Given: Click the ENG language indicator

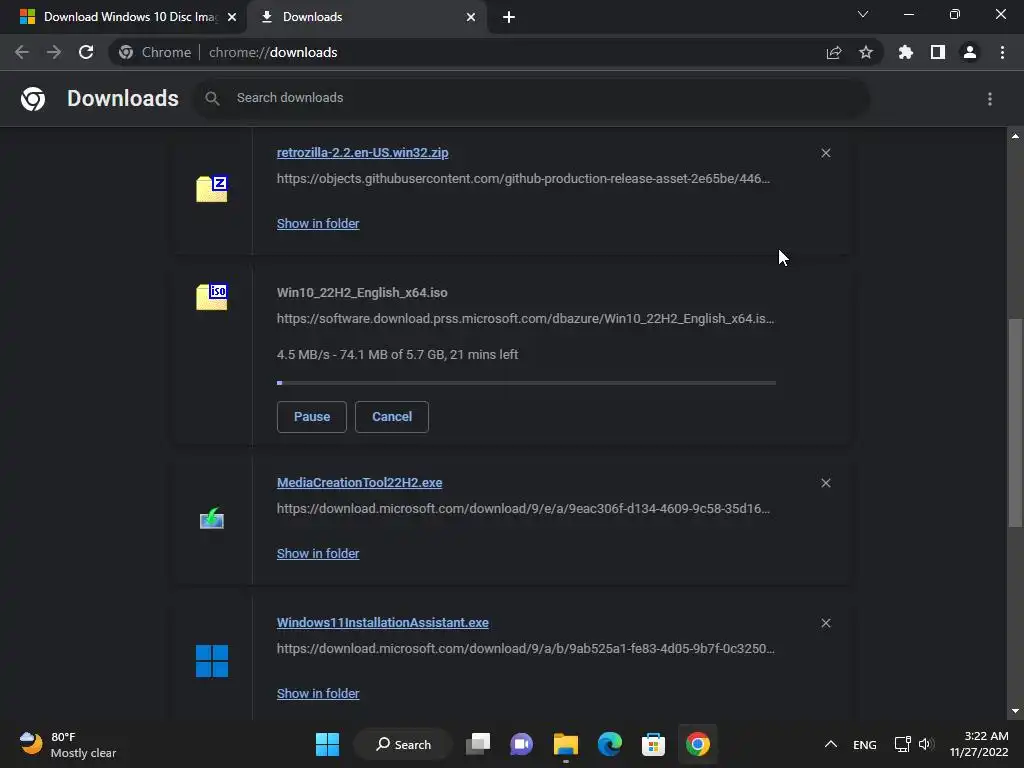Looking at the screenshot, I should pos(865,744).
